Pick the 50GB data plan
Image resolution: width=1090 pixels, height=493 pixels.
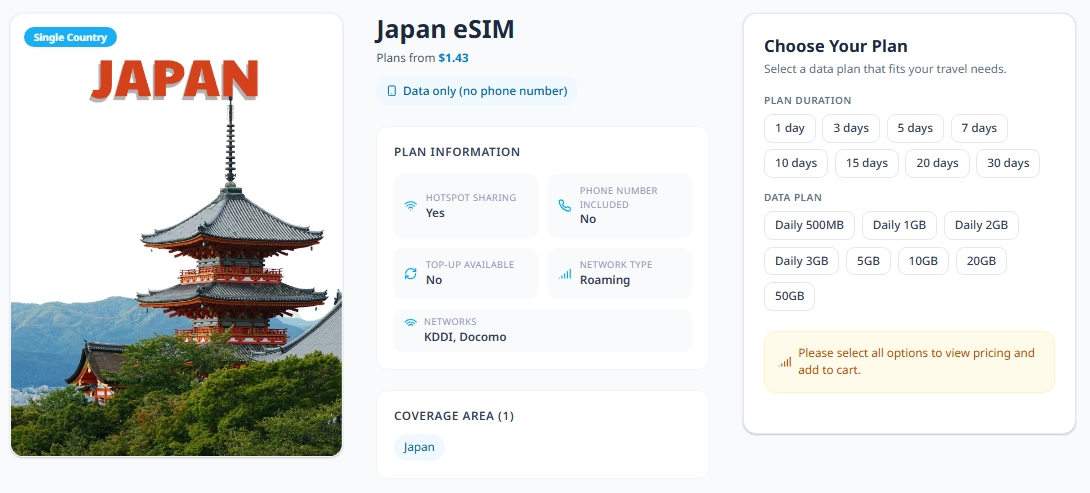(789, 296)
